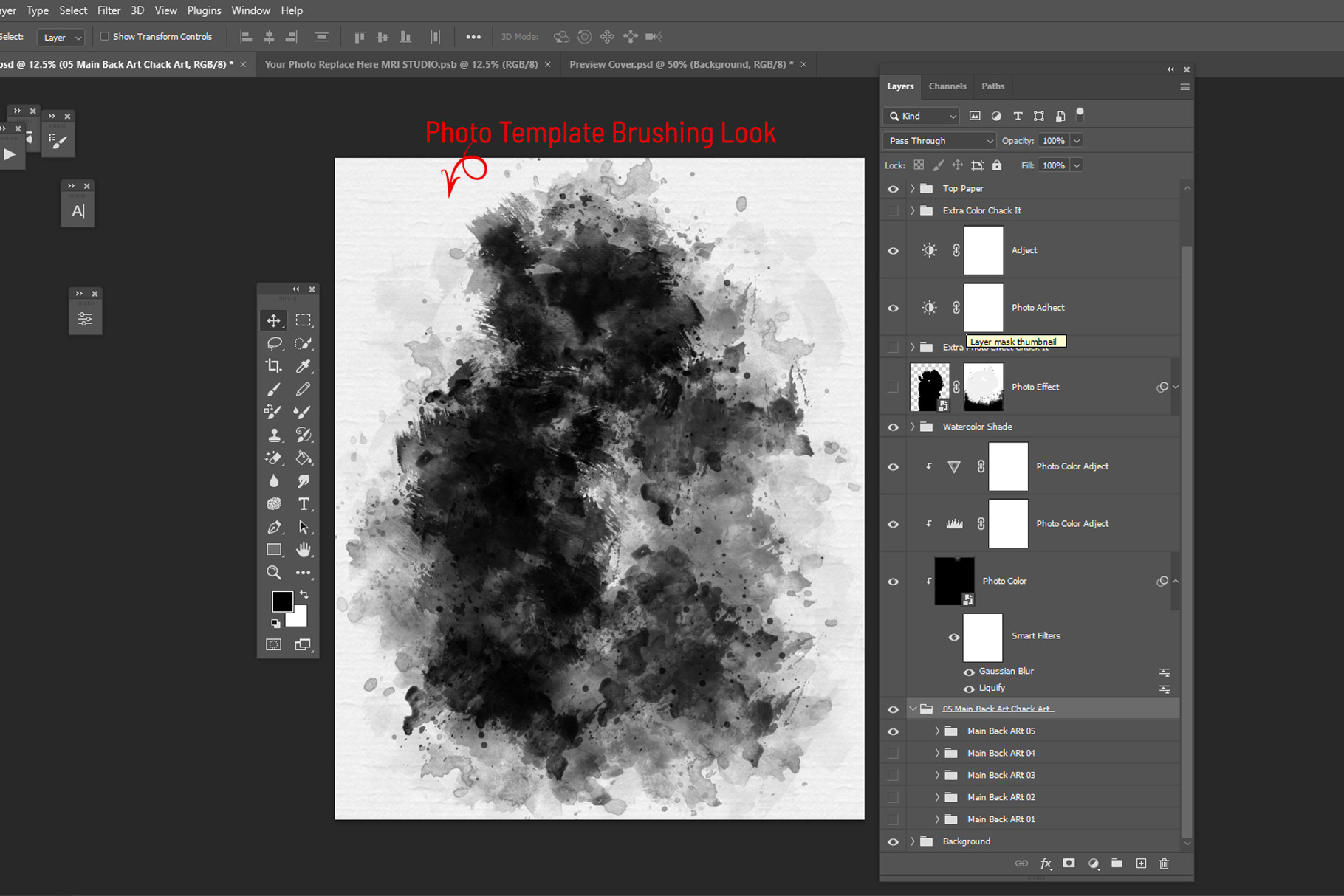Add a layer mask from panel footer
This screenshot has height=896, width=1344.
coord(1069,864)
